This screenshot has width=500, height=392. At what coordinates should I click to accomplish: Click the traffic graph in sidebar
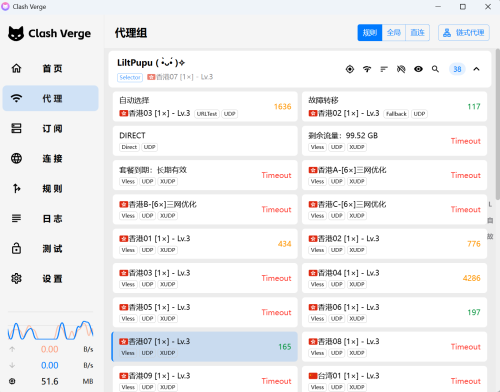coord(50,330)
